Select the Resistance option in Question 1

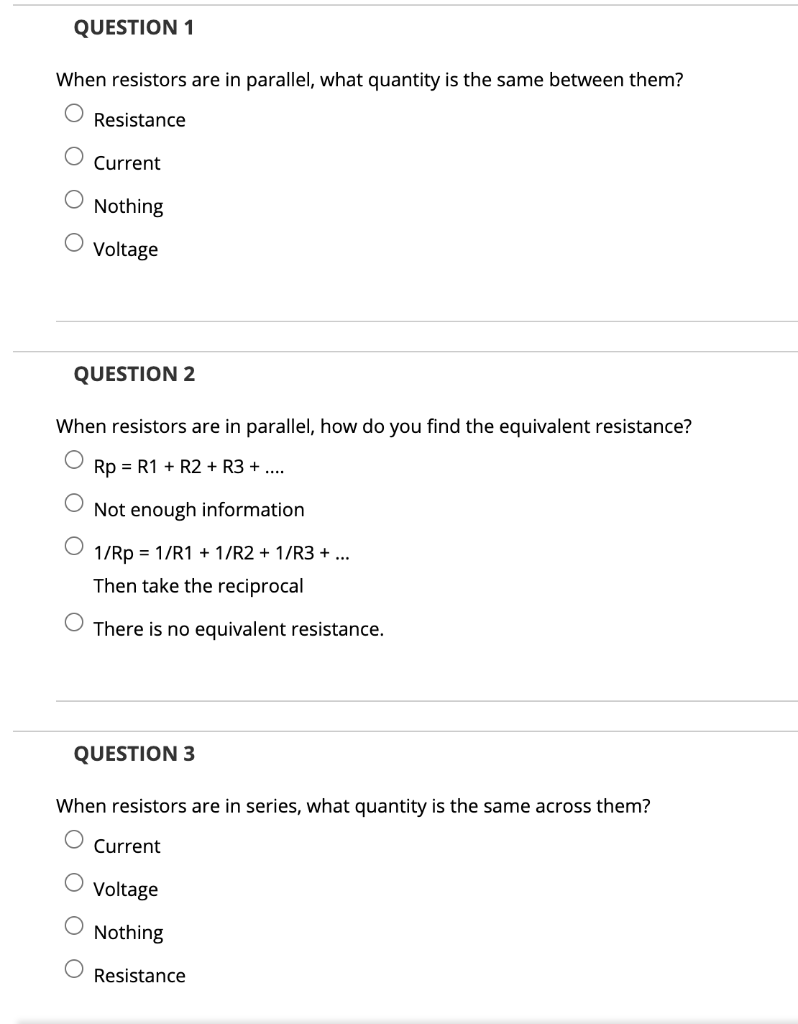click(x=73, y=113)
